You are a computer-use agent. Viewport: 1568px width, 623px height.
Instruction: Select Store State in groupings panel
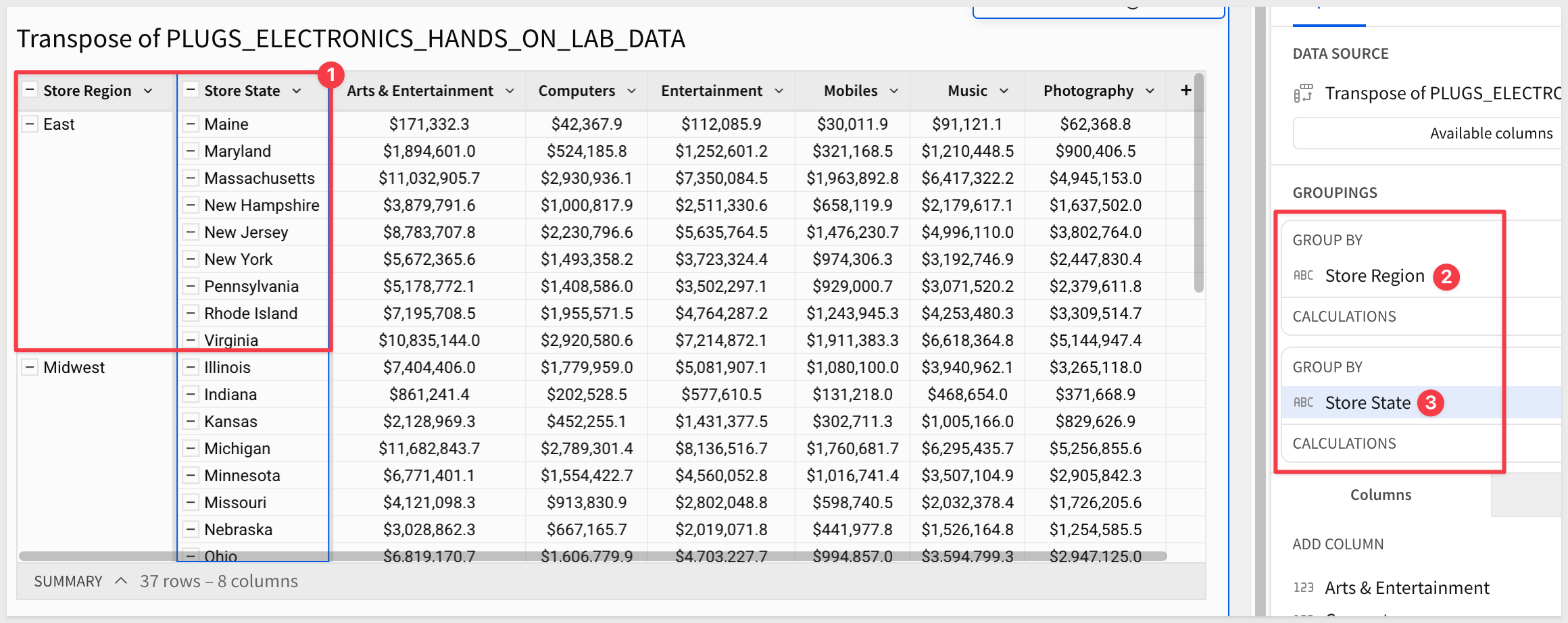click(x=1367, y=403)
